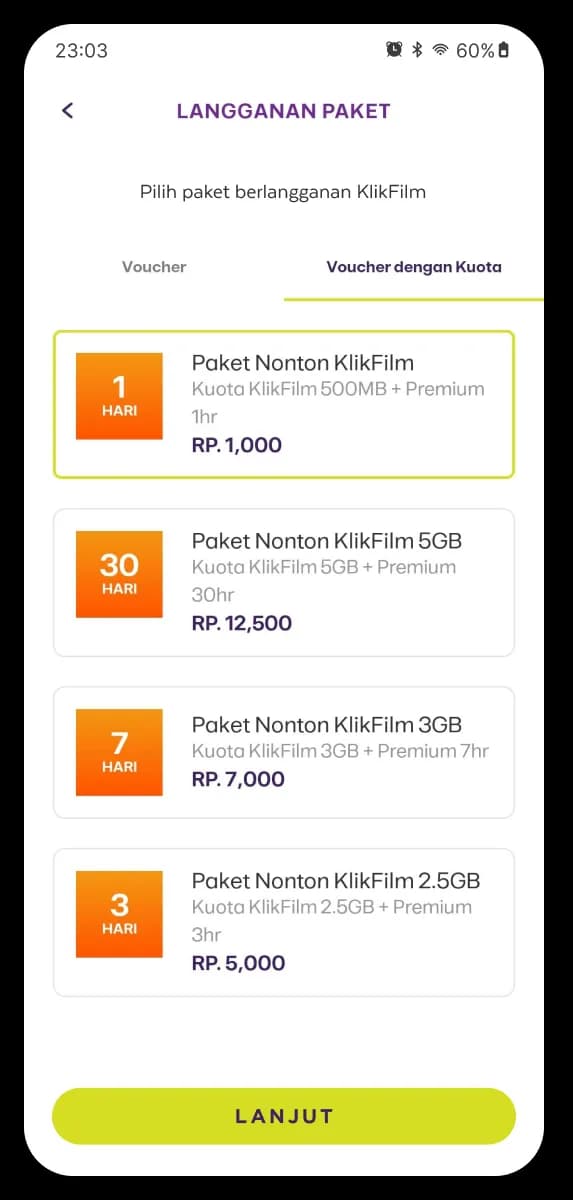The image size is (573, 1200).
Task: Tap the back arrow icon
Action: (x=67, y=111)
